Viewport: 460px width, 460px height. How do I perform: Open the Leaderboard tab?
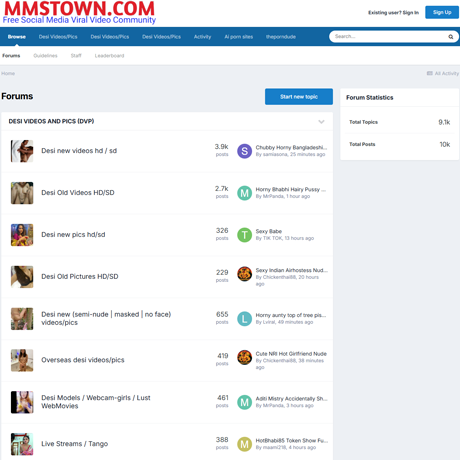click(x=109, y=56)
